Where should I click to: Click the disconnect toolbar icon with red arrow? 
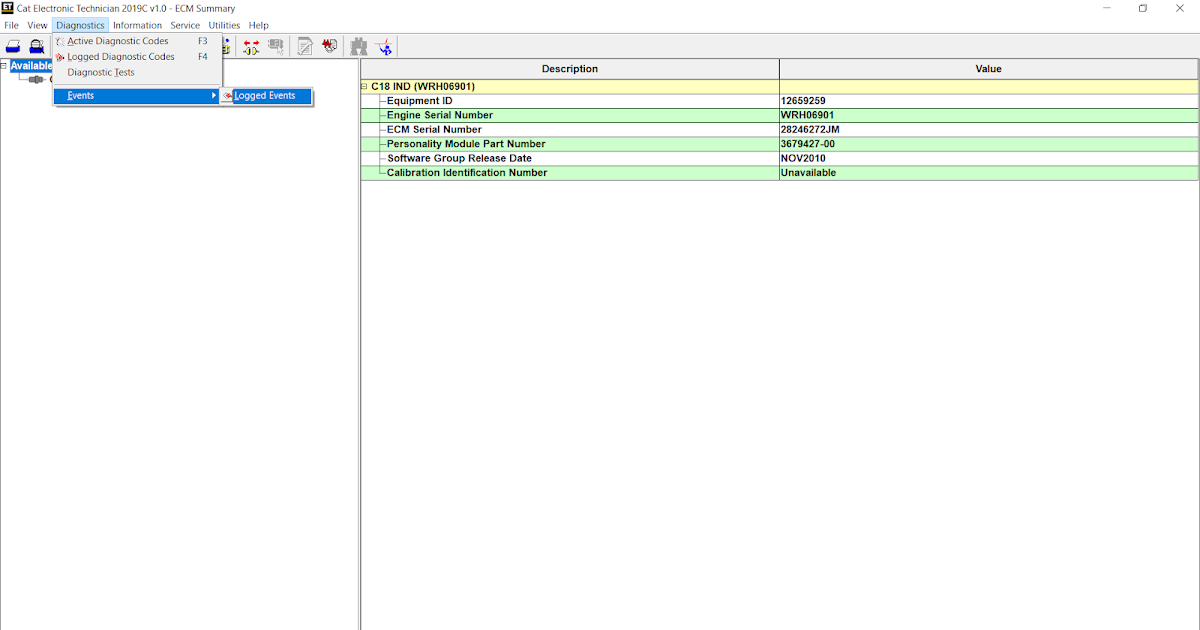pos(385,46)
